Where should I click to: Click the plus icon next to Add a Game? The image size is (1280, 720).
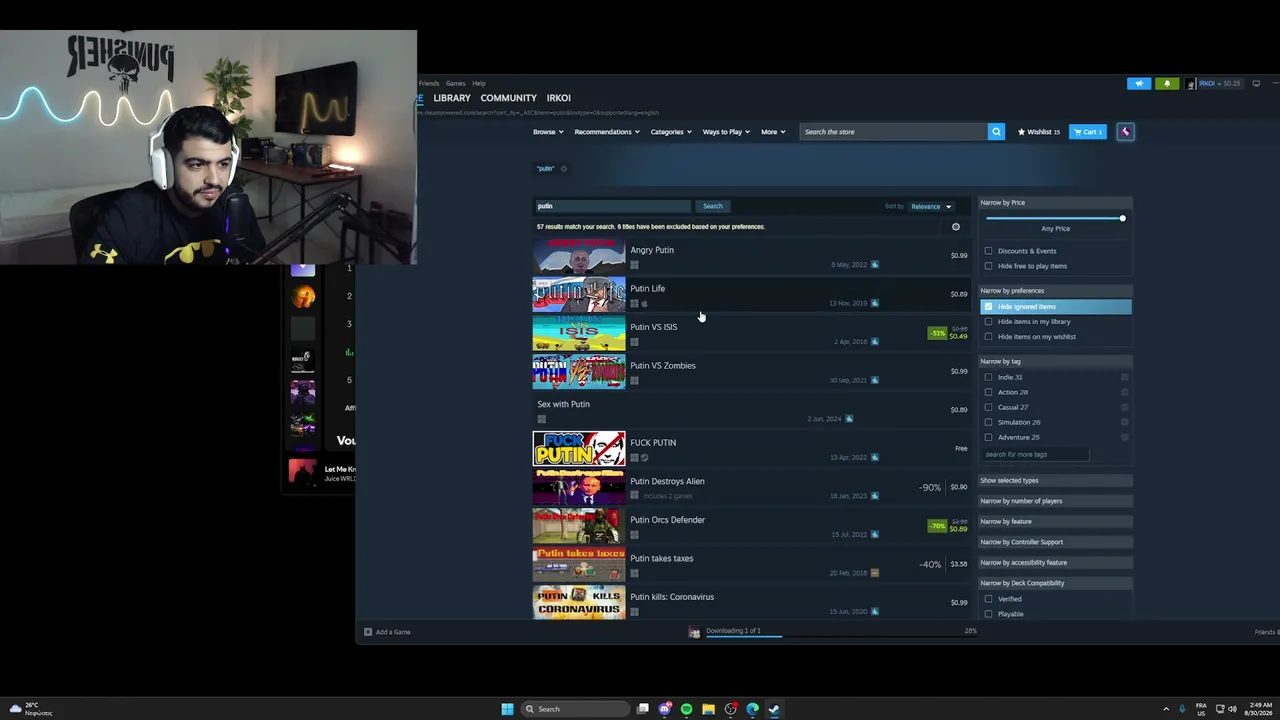[x=368, y=632]
